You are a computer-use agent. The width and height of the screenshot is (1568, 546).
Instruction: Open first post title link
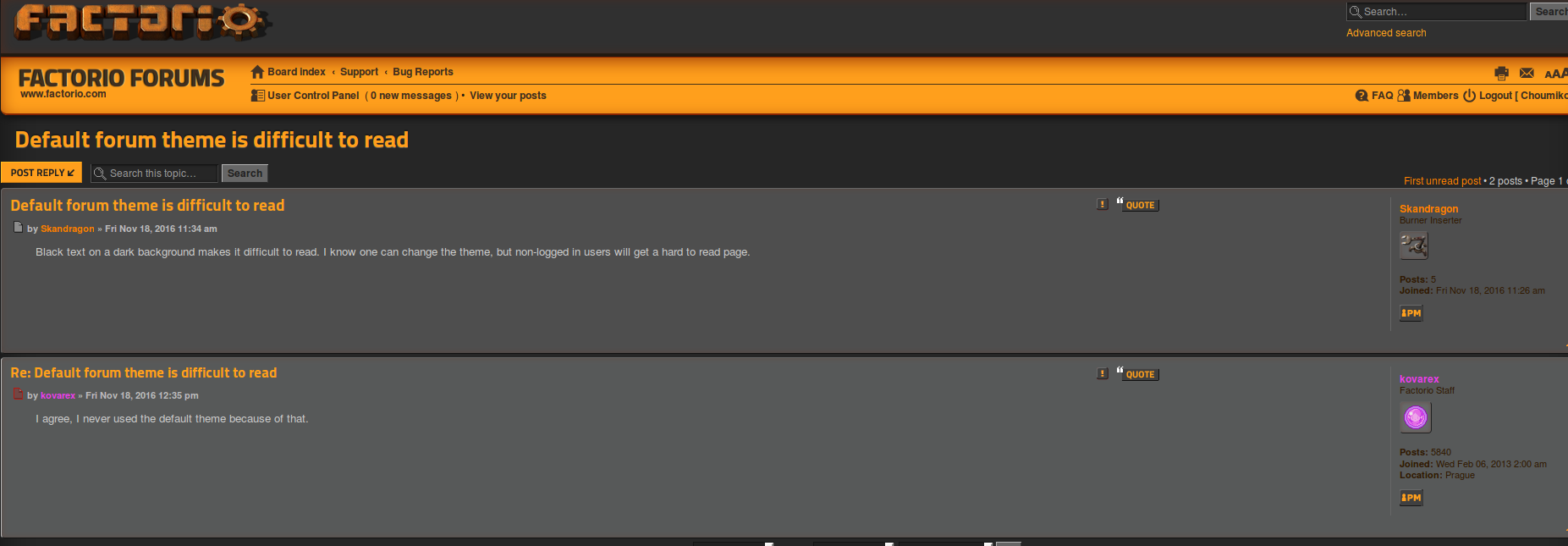(x=147, y=206)
